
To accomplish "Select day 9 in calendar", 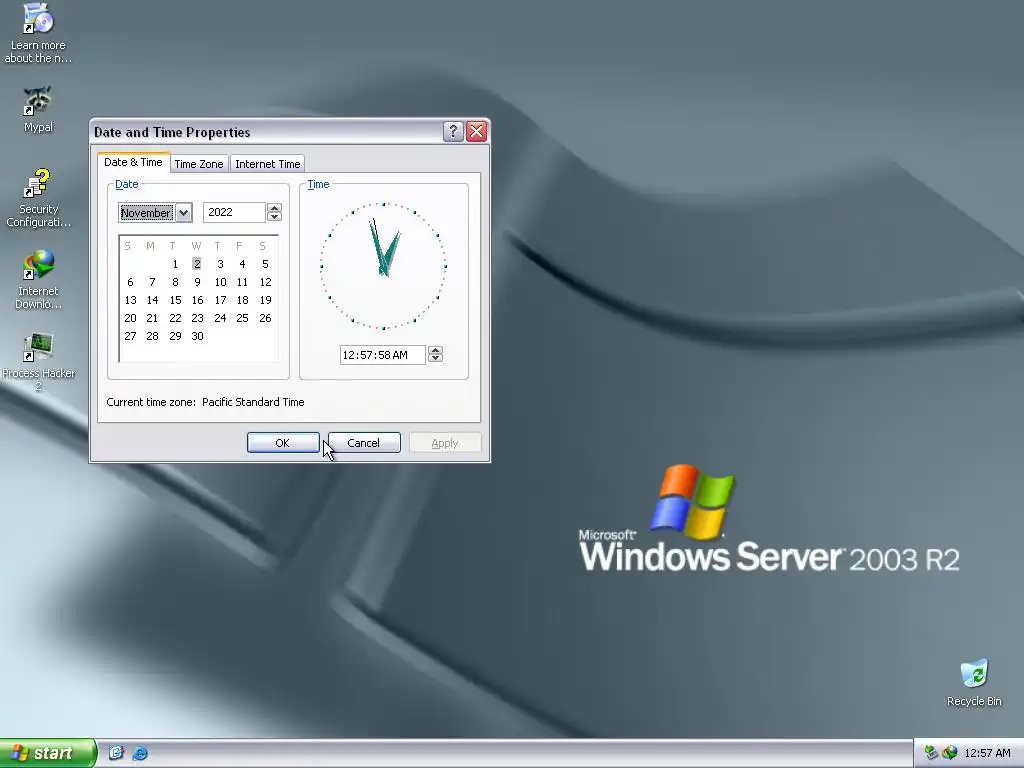I will 197,282.
